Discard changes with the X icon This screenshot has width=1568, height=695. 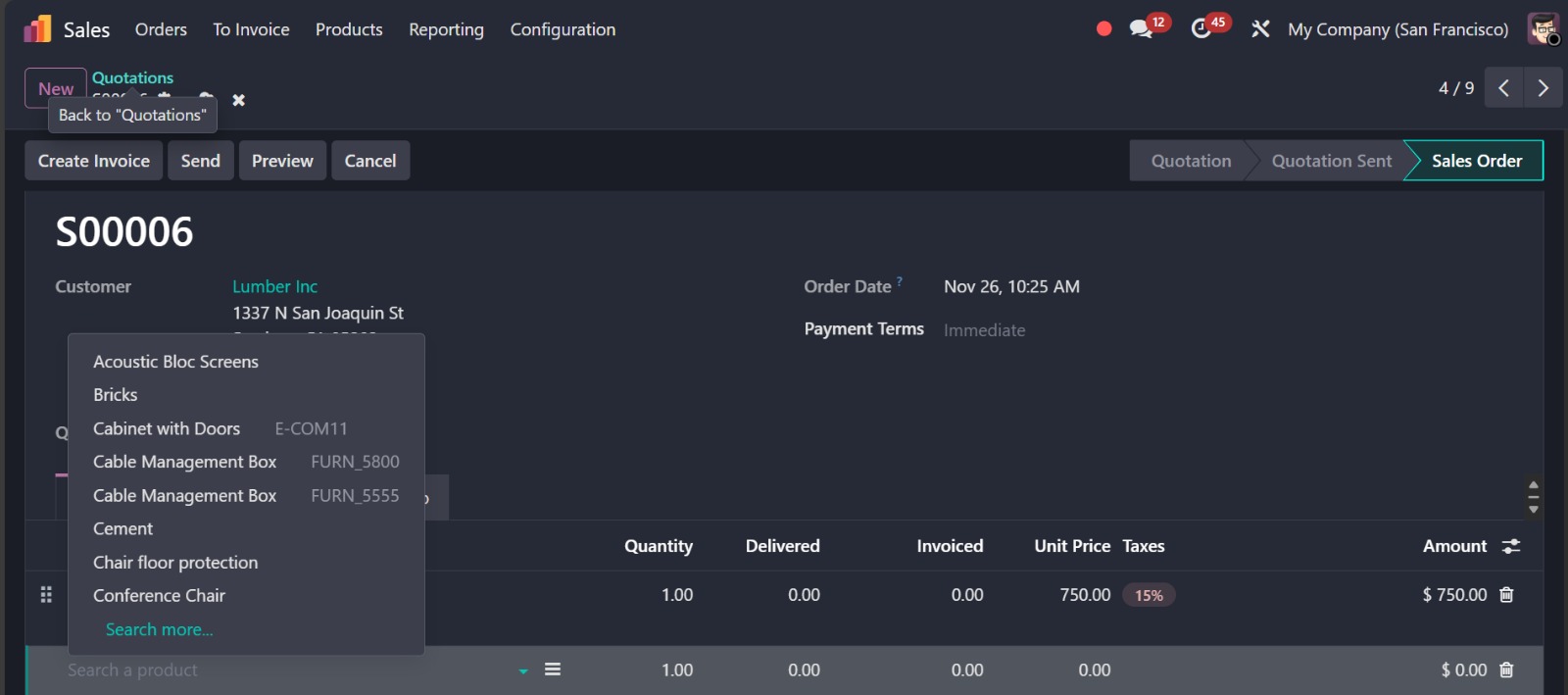(238, 100)
